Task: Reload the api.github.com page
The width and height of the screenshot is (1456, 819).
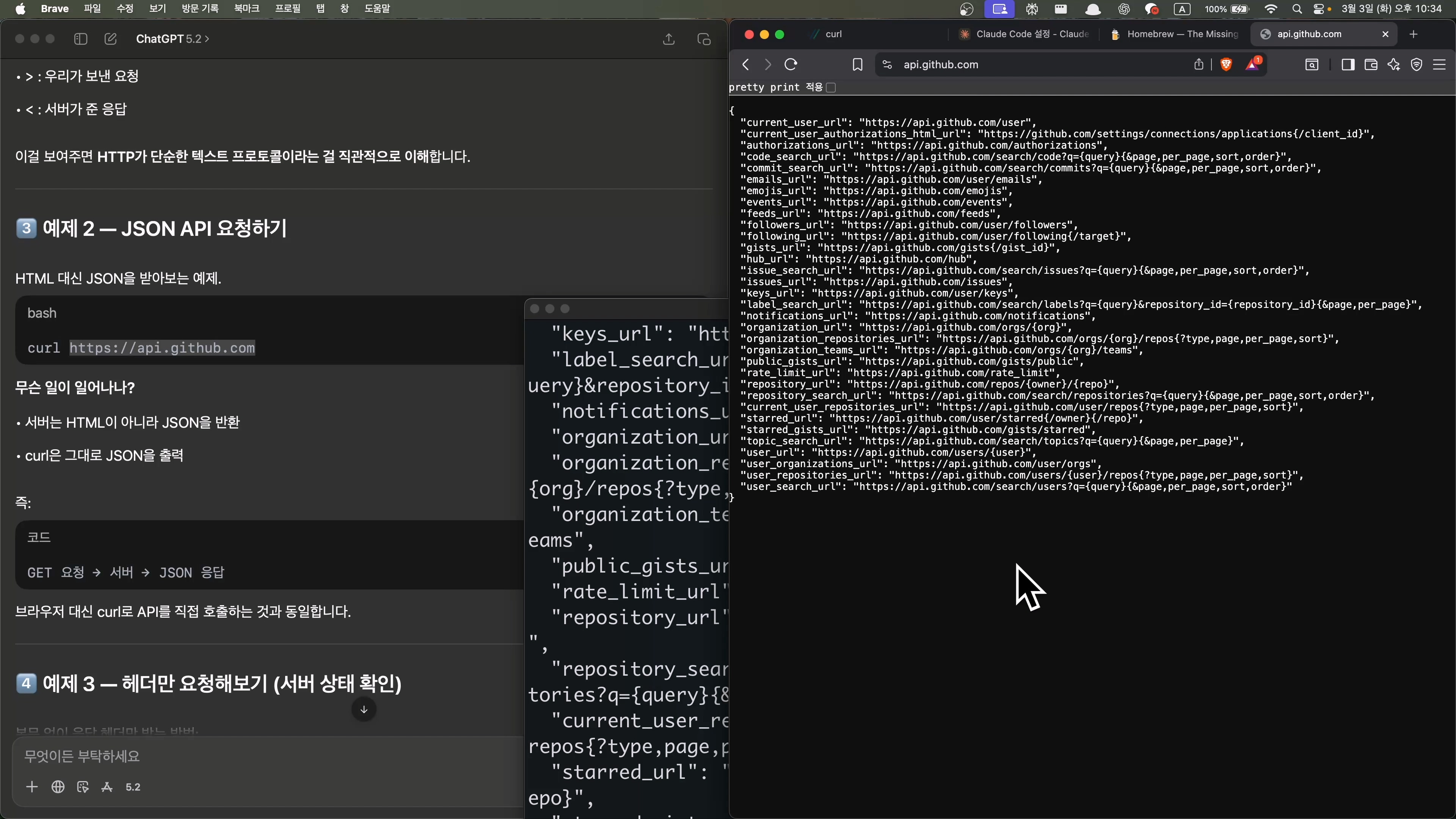Action: click(x=791, y=64)
